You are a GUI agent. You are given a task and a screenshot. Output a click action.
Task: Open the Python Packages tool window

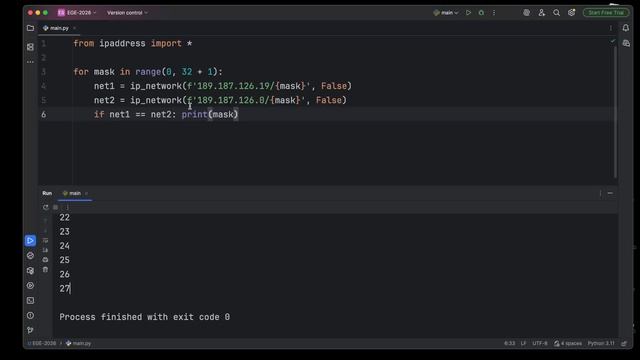(x=30, y=271)
